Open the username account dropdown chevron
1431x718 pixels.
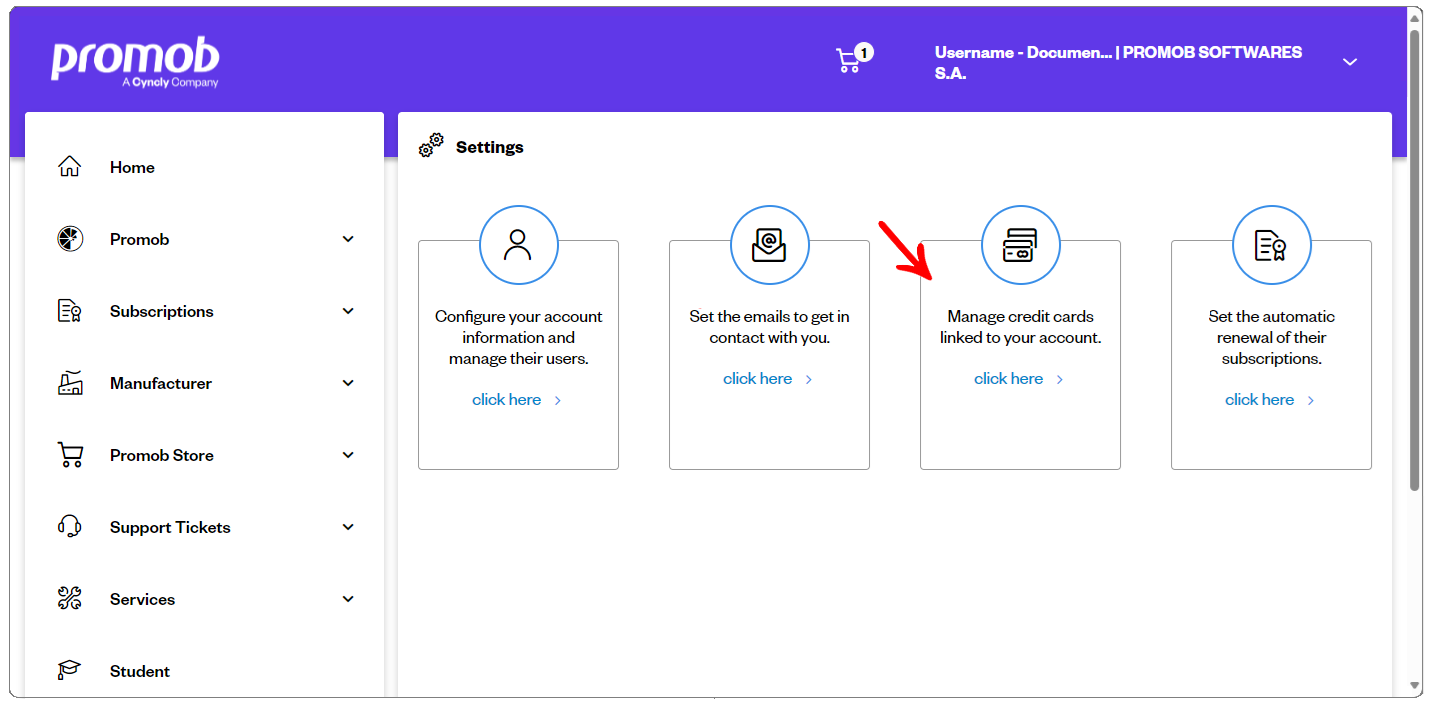[x=1349, y=62]
